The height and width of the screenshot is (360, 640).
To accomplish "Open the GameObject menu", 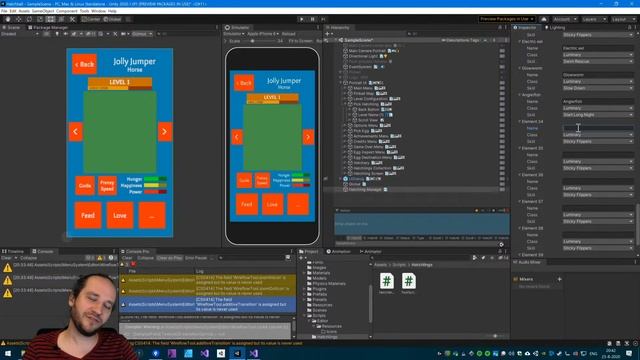I will coord(43,11).
